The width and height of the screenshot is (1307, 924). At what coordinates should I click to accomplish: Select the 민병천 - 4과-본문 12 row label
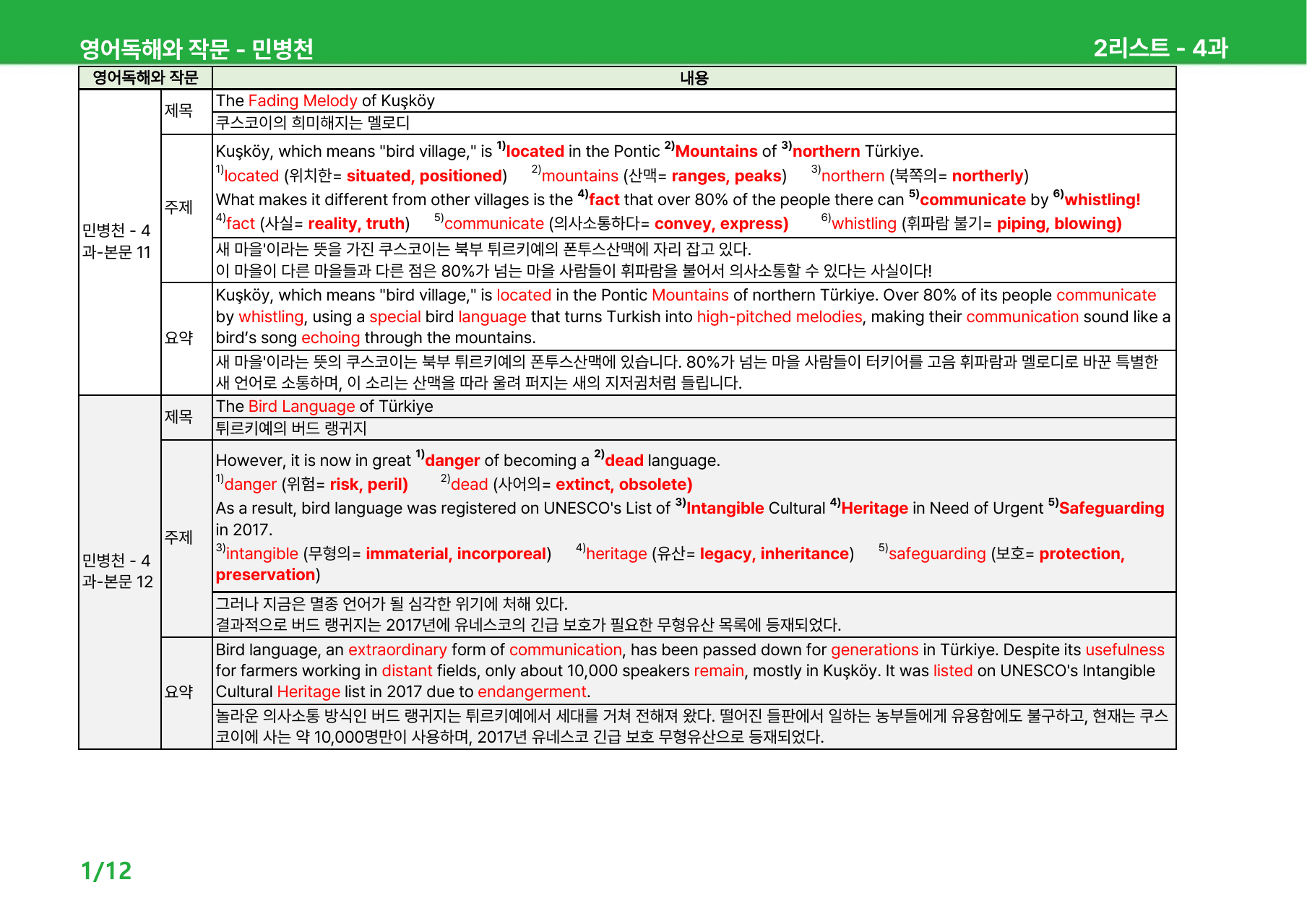(x=118, y=571)
